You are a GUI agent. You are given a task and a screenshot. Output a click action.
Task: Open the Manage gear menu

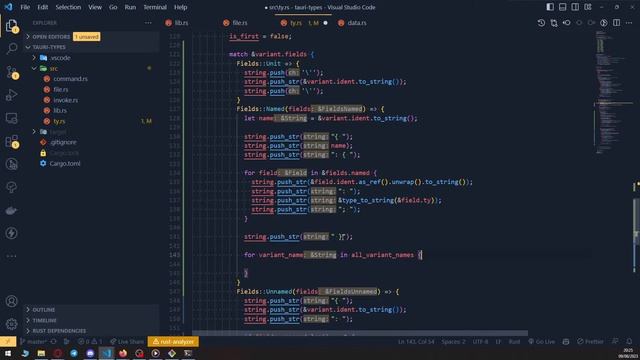11,324
